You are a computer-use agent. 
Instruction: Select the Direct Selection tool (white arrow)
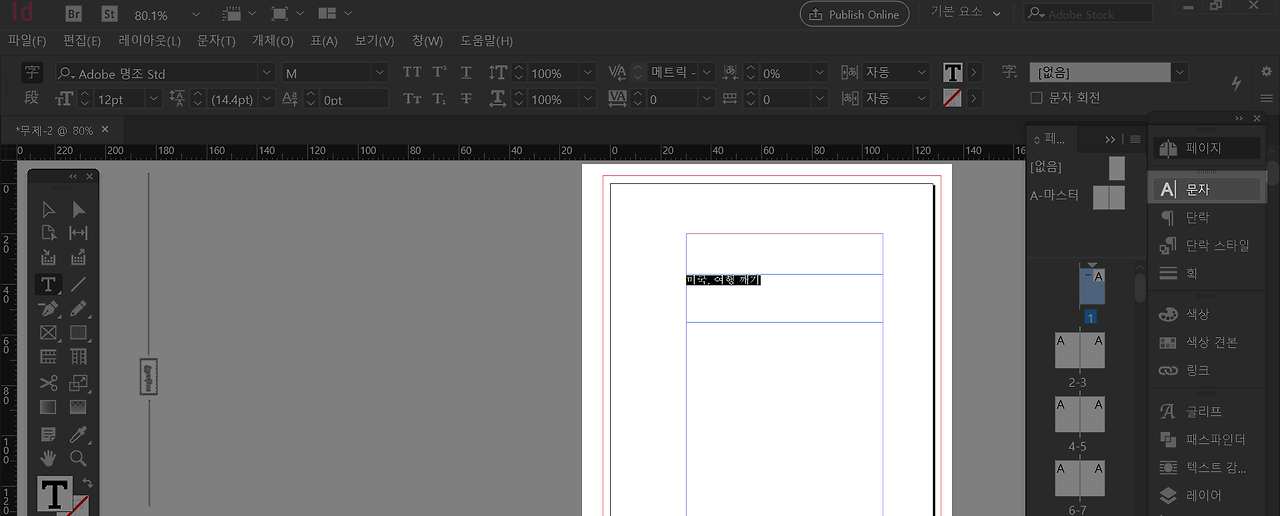(79, 209)
